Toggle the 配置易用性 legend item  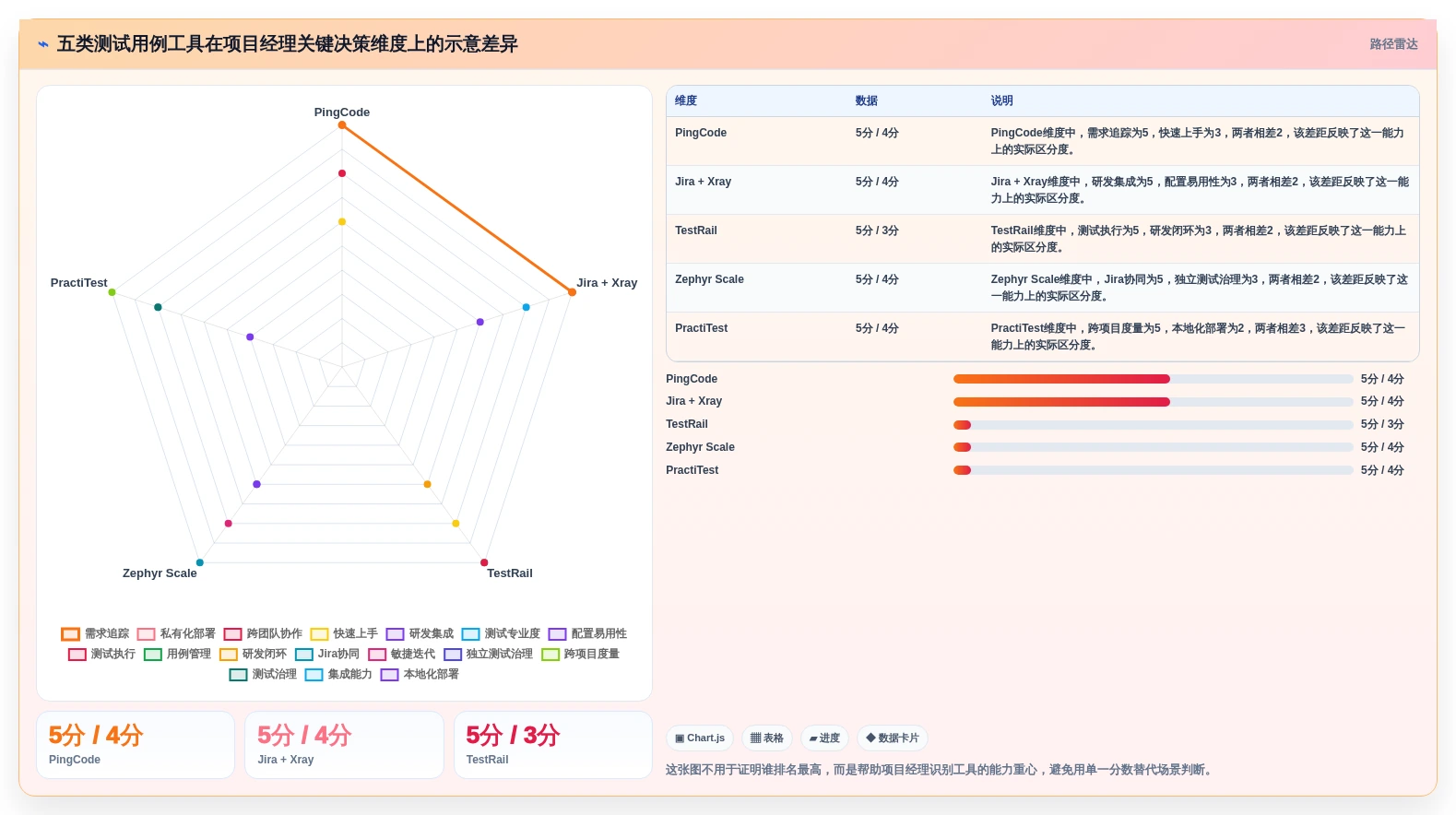[587, 633]
